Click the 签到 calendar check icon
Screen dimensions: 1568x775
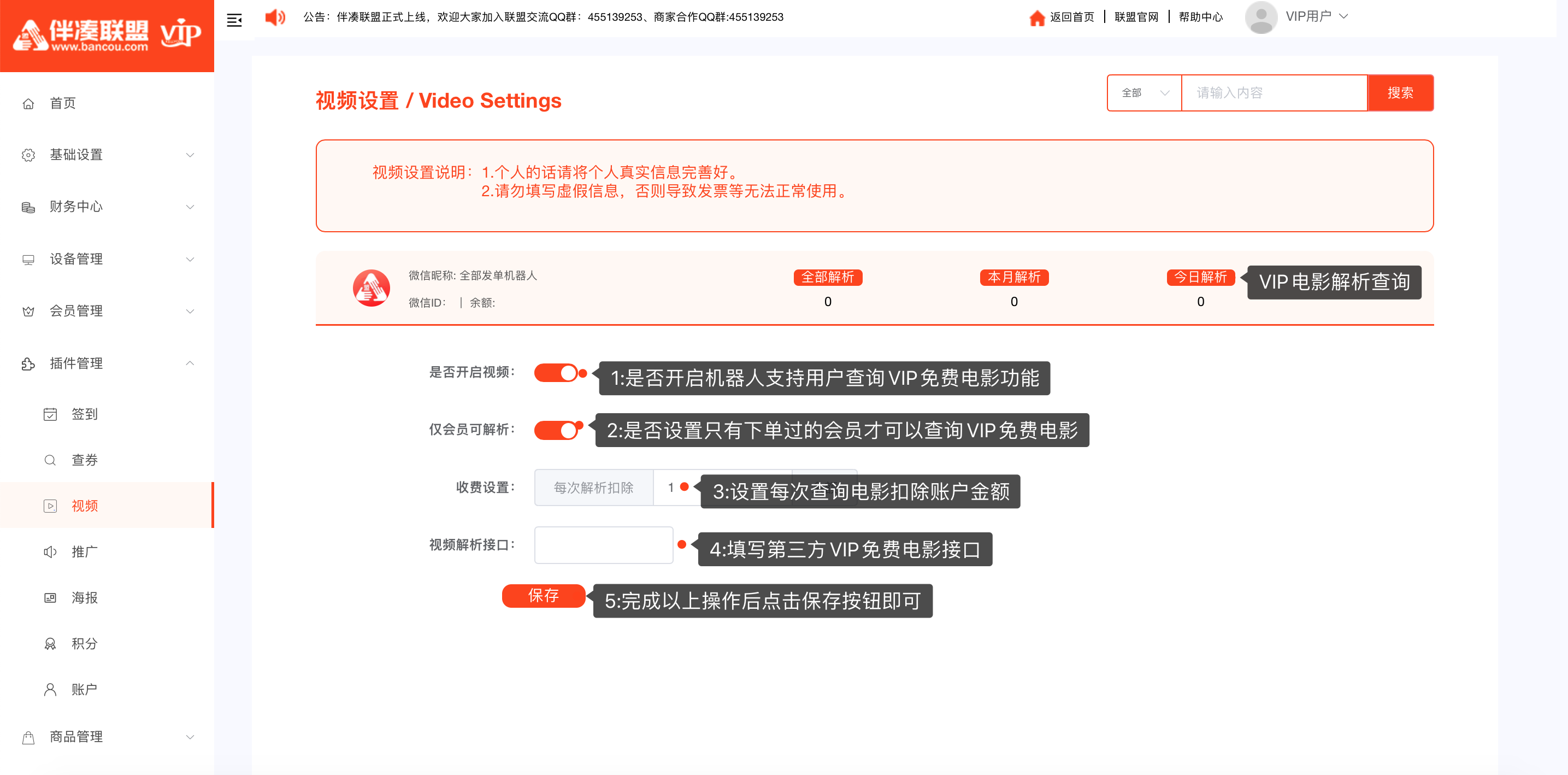click(50, 415)
